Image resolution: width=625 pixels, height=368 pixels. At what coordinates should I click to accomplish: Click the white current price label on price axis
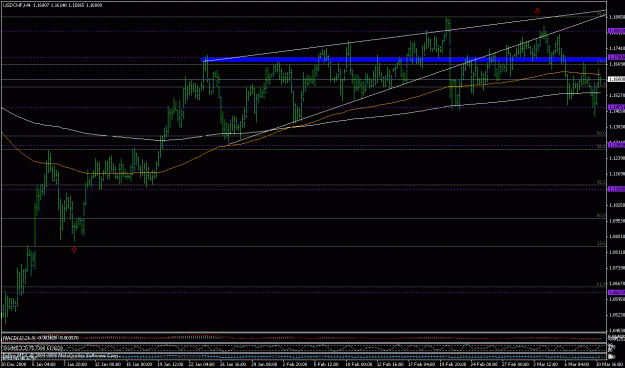coord(615,79)
